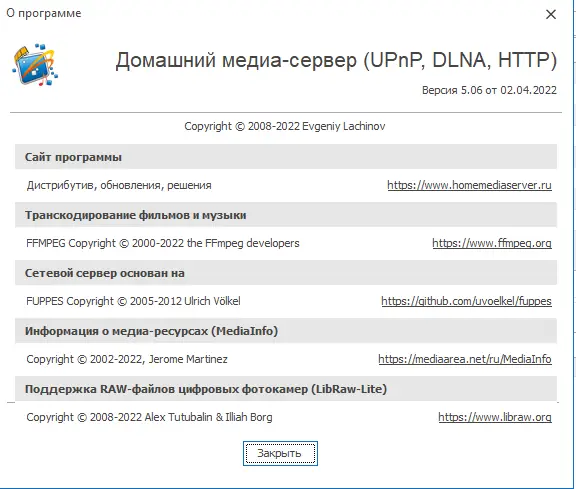
Task: Click the text Дистрибутив, обновления, решения
Action: pos(119,185)
